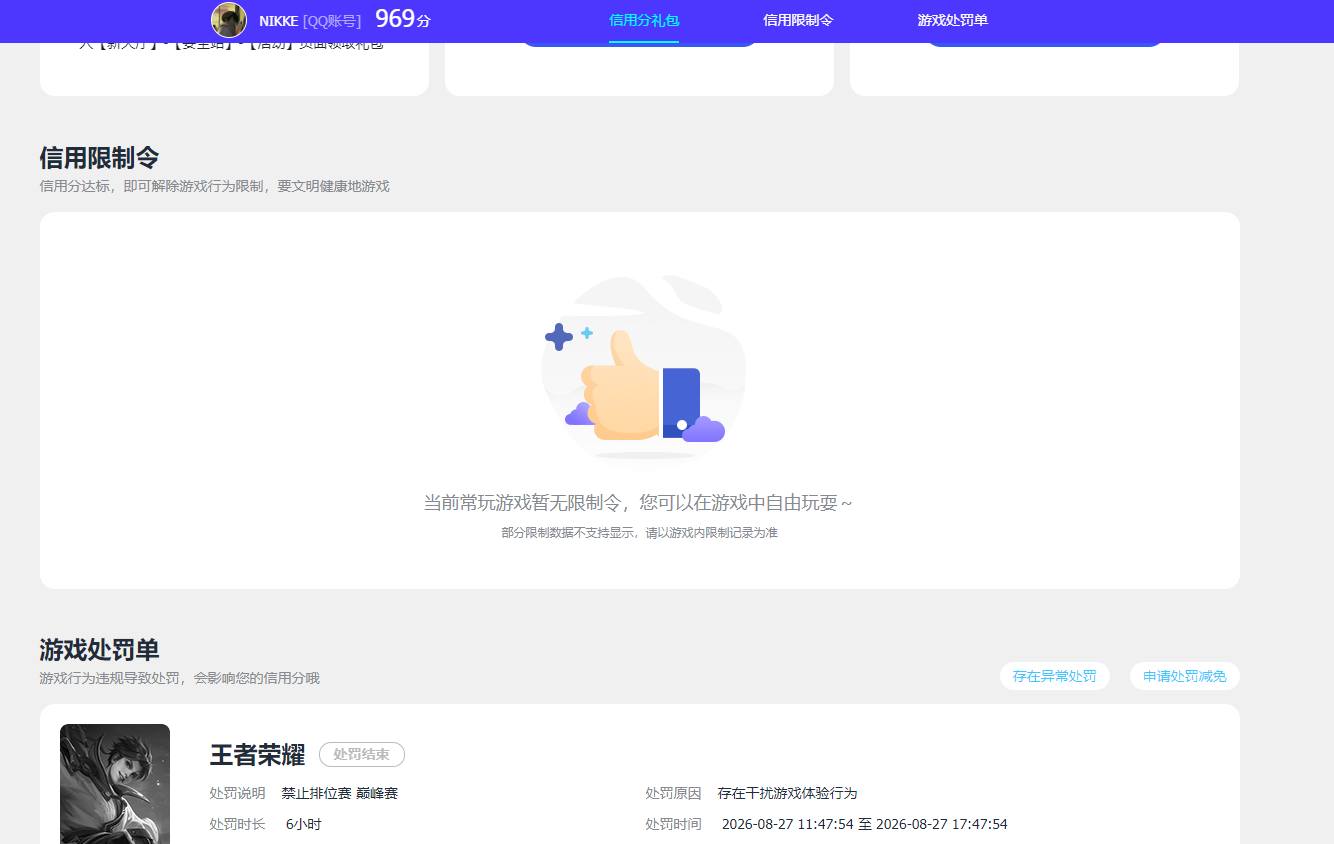Click the thumbs-up illustration
This screenshot has width=1334, height=844.
(x=643, y=368)
